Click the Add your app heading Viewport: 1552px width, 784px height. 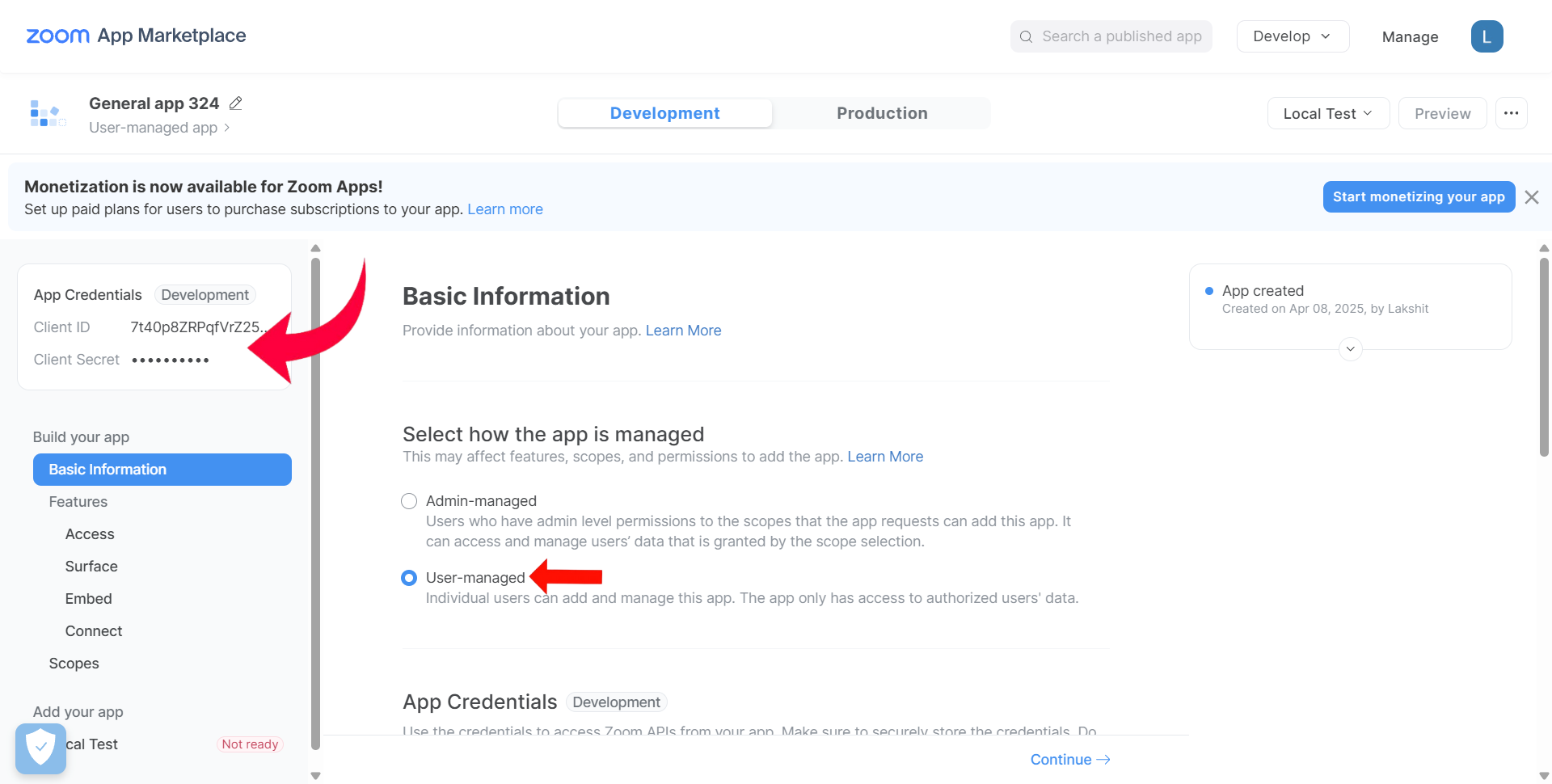(78, 712)
